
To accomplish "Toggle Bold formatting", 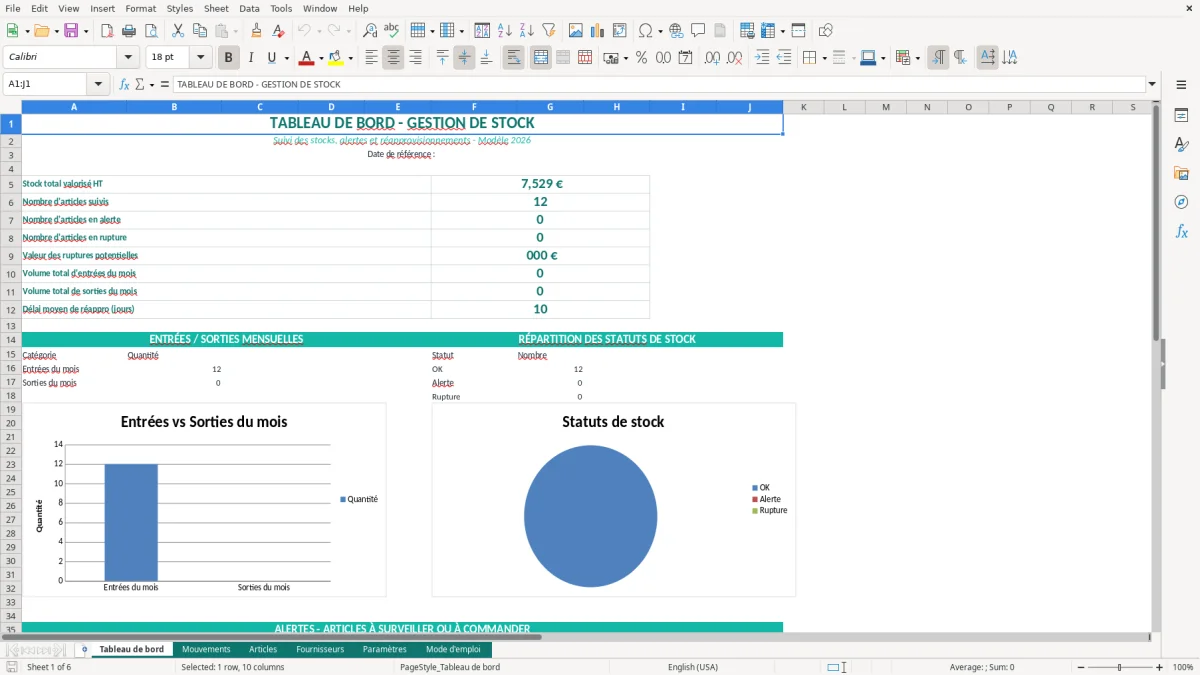I will click(x=229, y=58).
